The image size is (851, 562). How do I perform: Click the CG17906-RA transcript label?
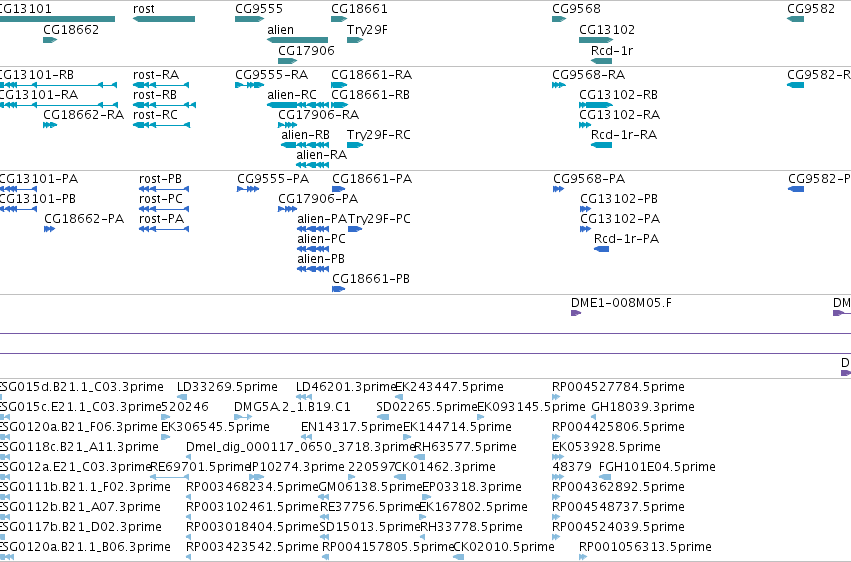tap(319, 115)
